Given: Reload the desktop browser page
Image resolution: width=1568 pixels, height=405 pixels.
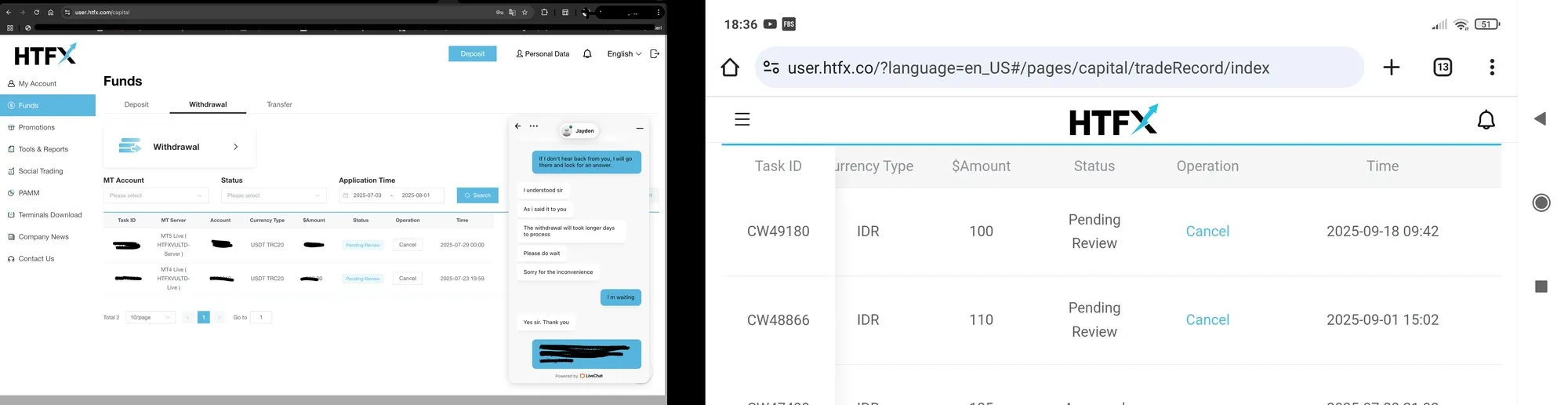Looking at the screenshot, I should tap(36, 13).
